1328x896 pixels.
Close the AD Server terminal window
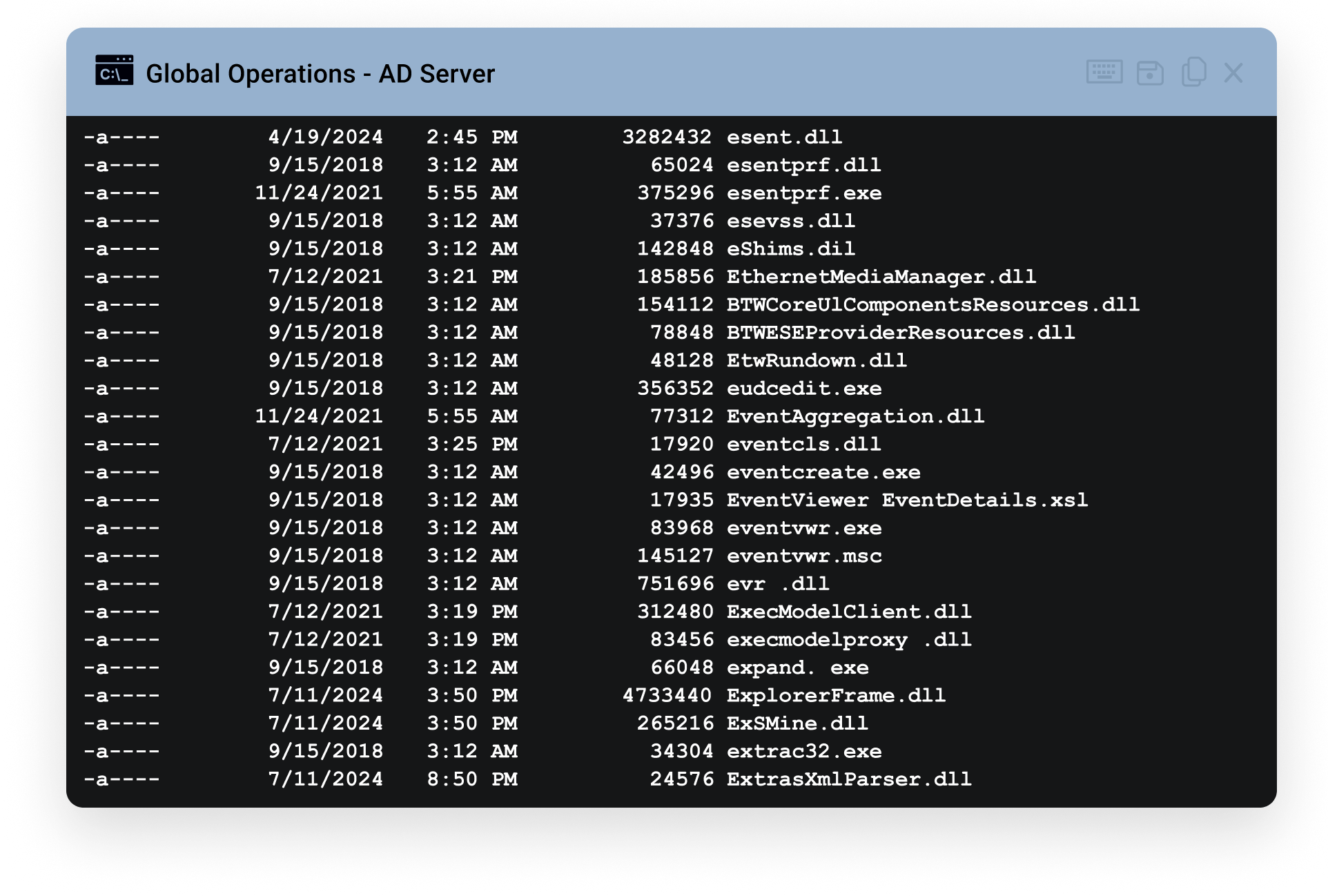[x=1233, y=72]
